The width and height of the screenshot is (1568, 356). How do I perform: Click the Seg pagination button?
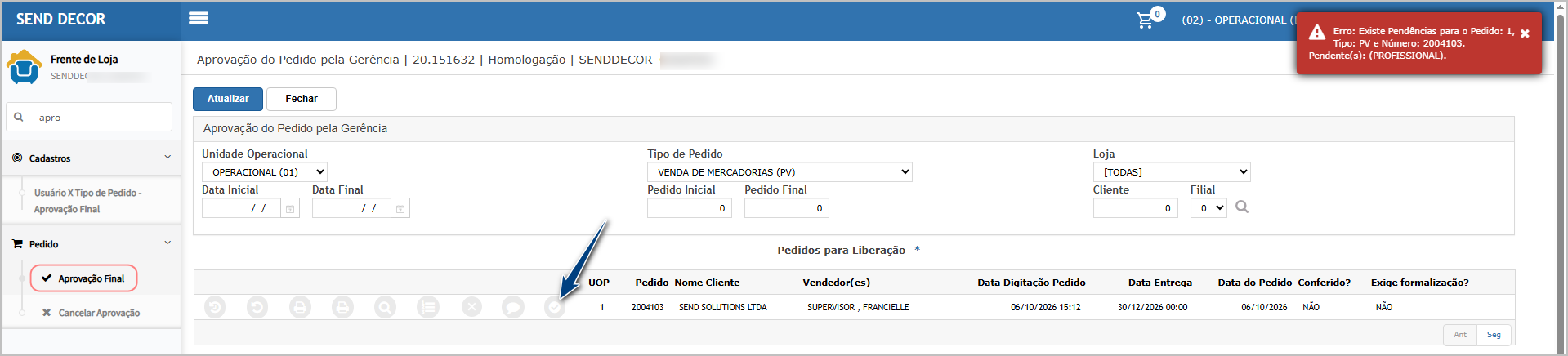click(x=1494, y=335)
